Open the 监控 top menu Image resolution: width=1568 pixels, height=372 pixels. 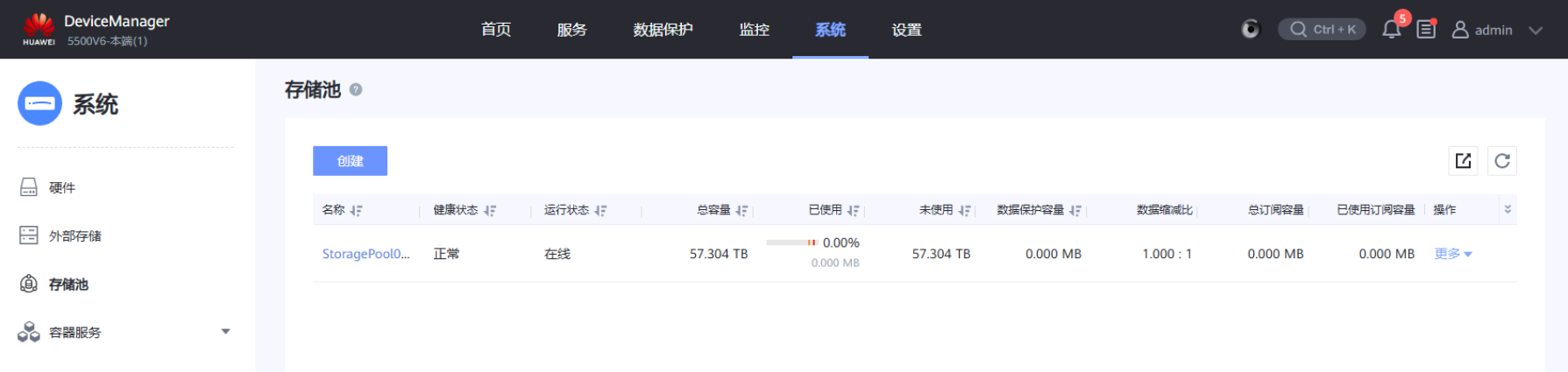(754, 30)
